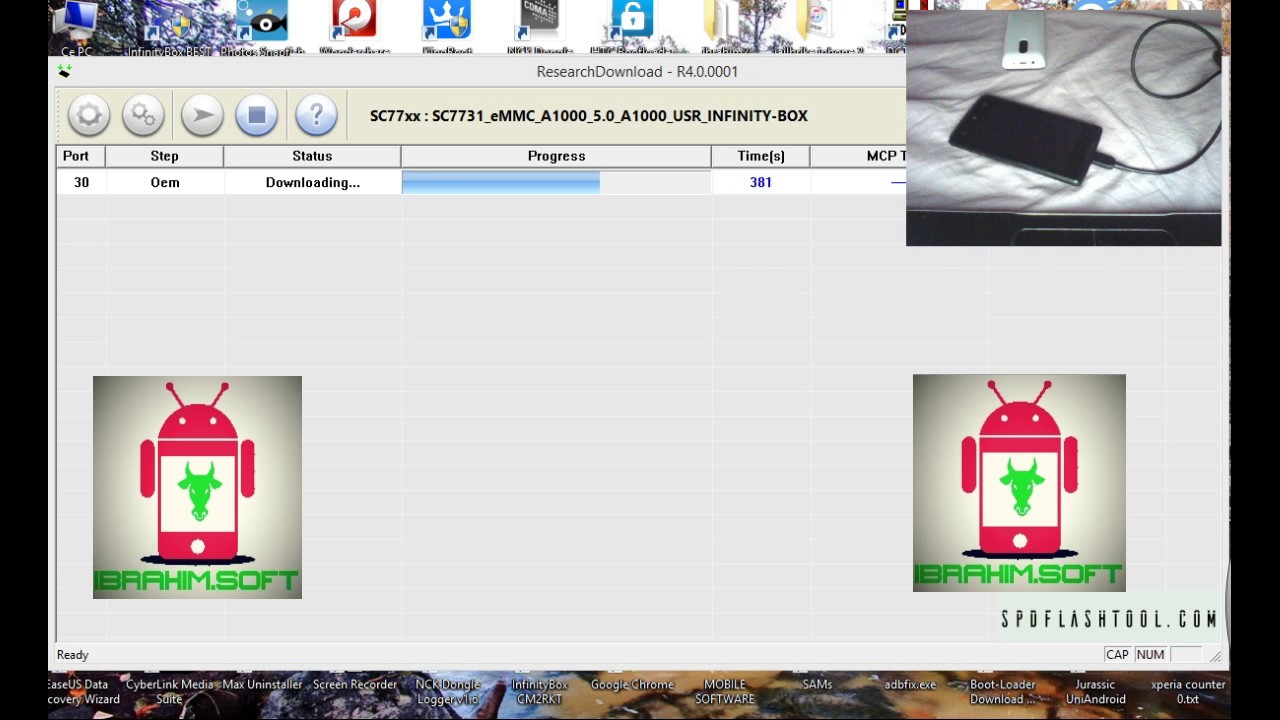Select the Downloading... status cell
The image size is (1280, 720).
(313, 182)
